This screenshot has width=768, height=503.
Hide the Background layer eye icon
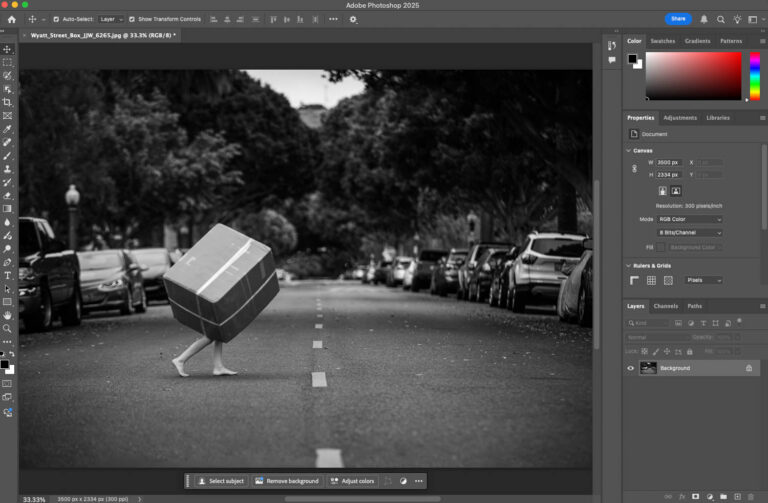point(631,368)
